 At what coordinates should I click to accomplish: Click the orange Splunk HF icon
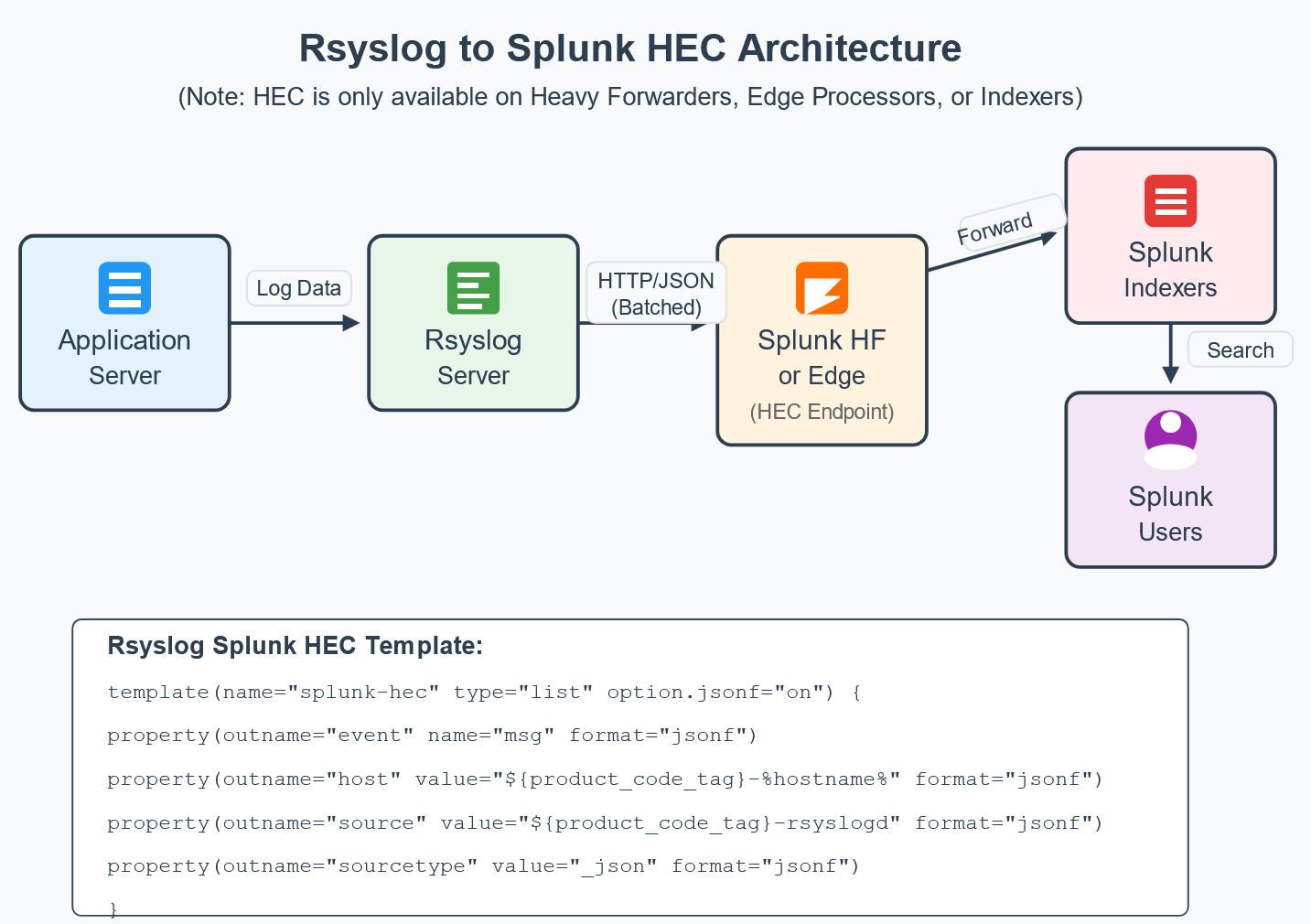point(822,288)
